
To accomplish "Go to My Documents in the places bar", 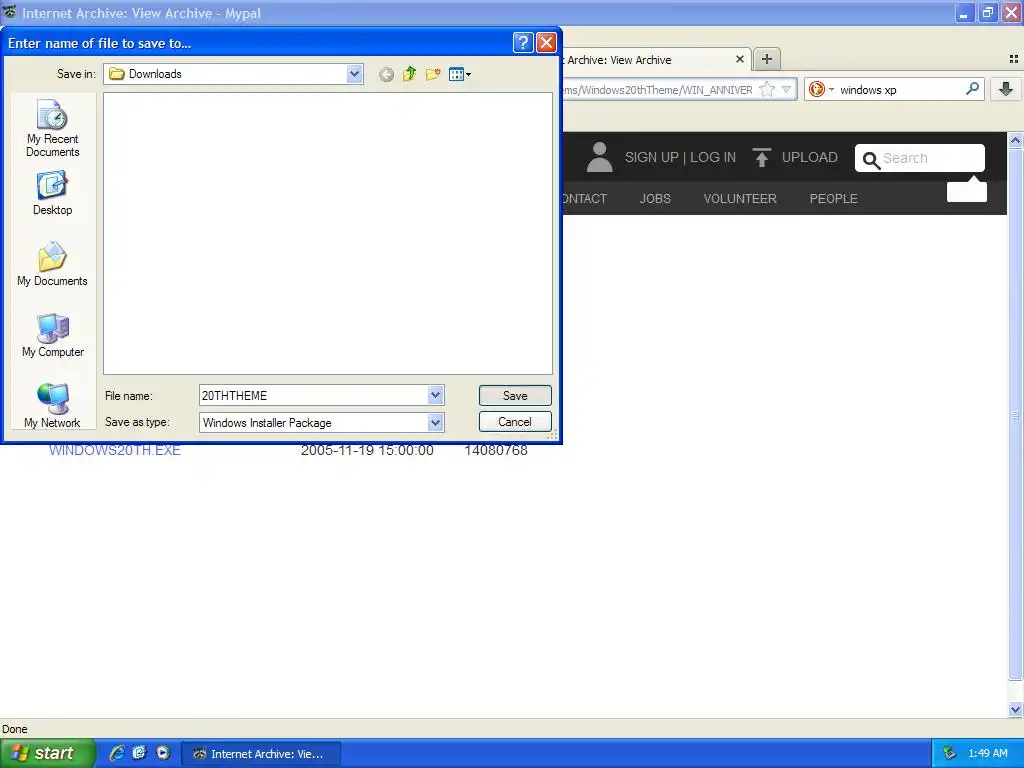I will click(52, 264).
